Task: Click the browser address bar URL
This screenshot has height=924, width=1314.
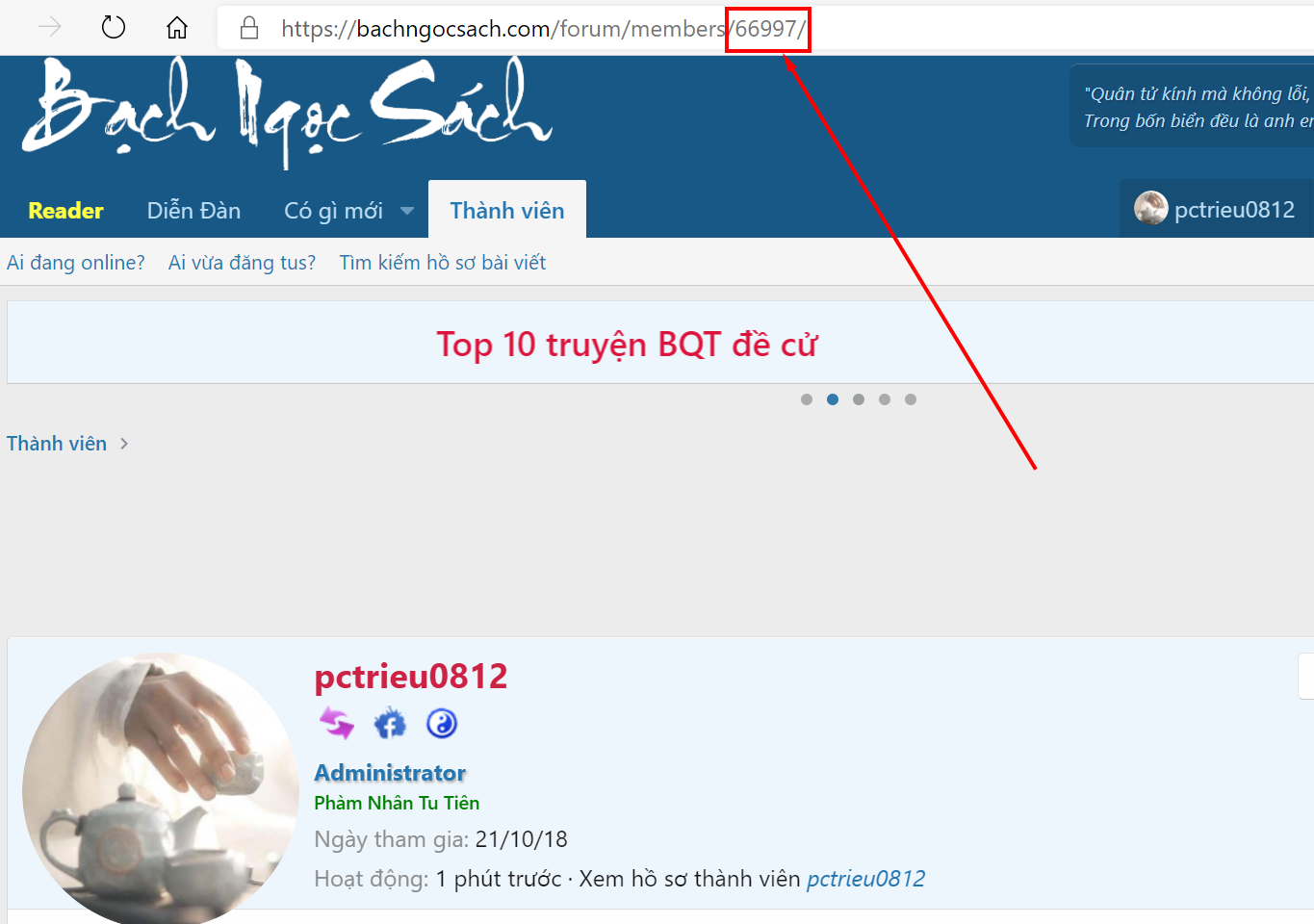Action: tap(539, 29)
